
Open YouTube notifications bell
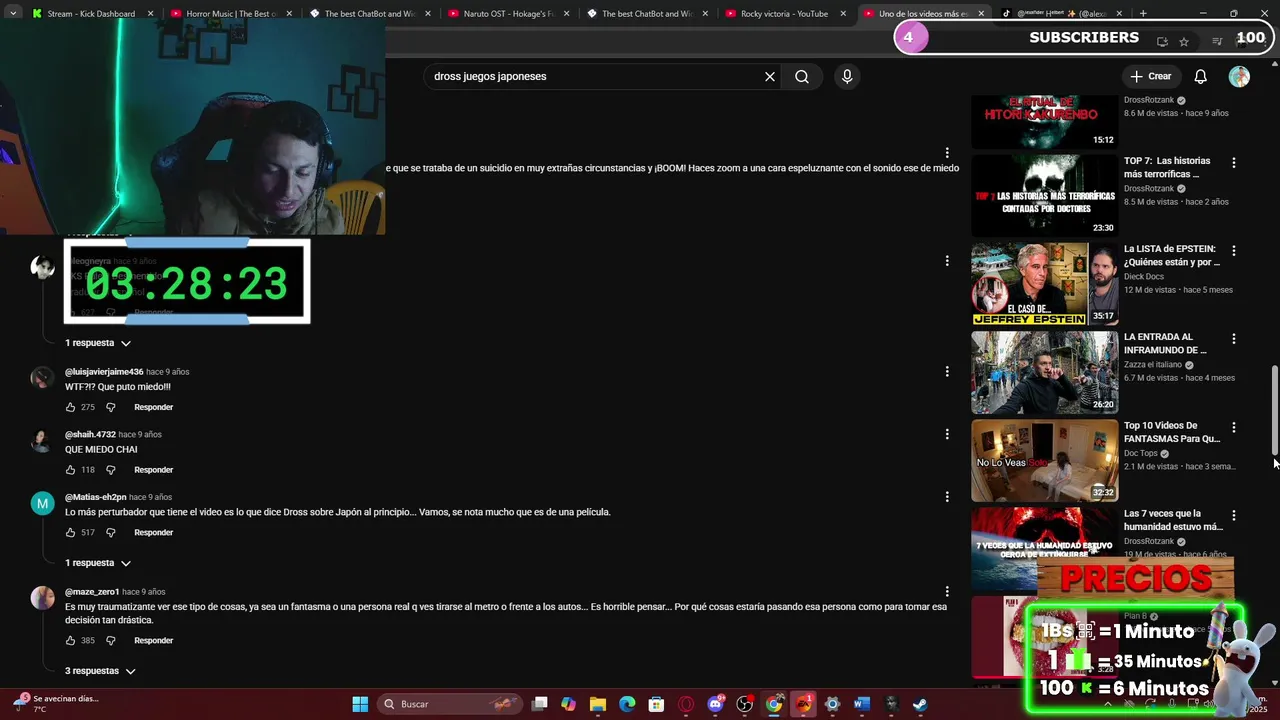(1201, 76)
